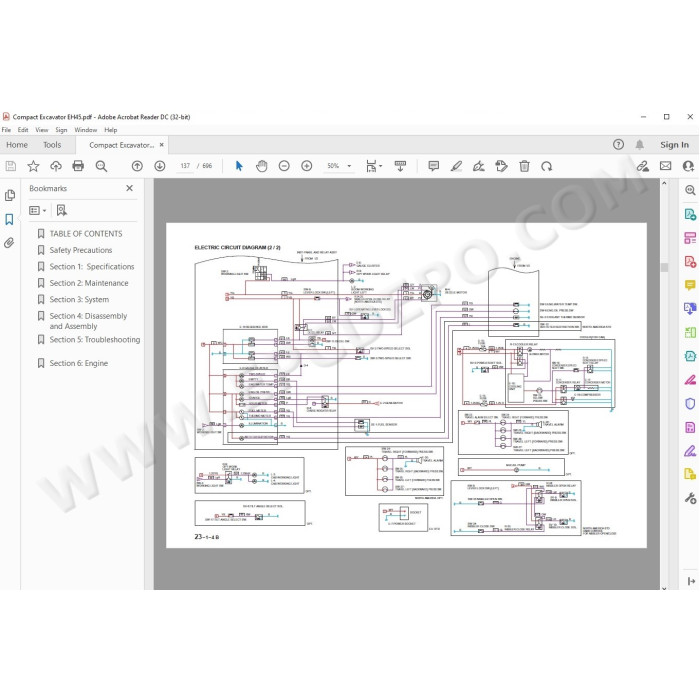
Task: Select the Highlight text pen tool
Action: click(456, 166)
